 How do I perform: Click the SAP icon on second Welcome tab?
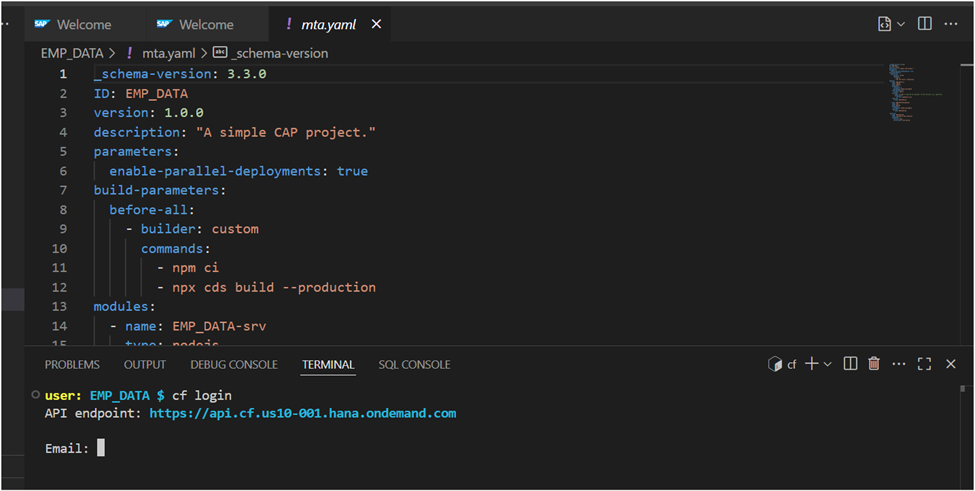(164, 24)
